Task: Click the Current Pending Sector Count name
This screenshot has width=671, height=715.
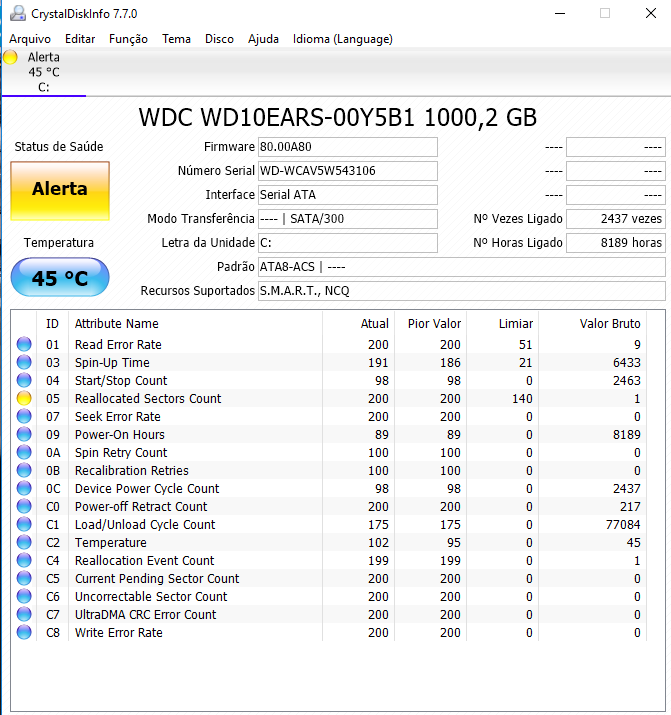Action: (157, 579)
